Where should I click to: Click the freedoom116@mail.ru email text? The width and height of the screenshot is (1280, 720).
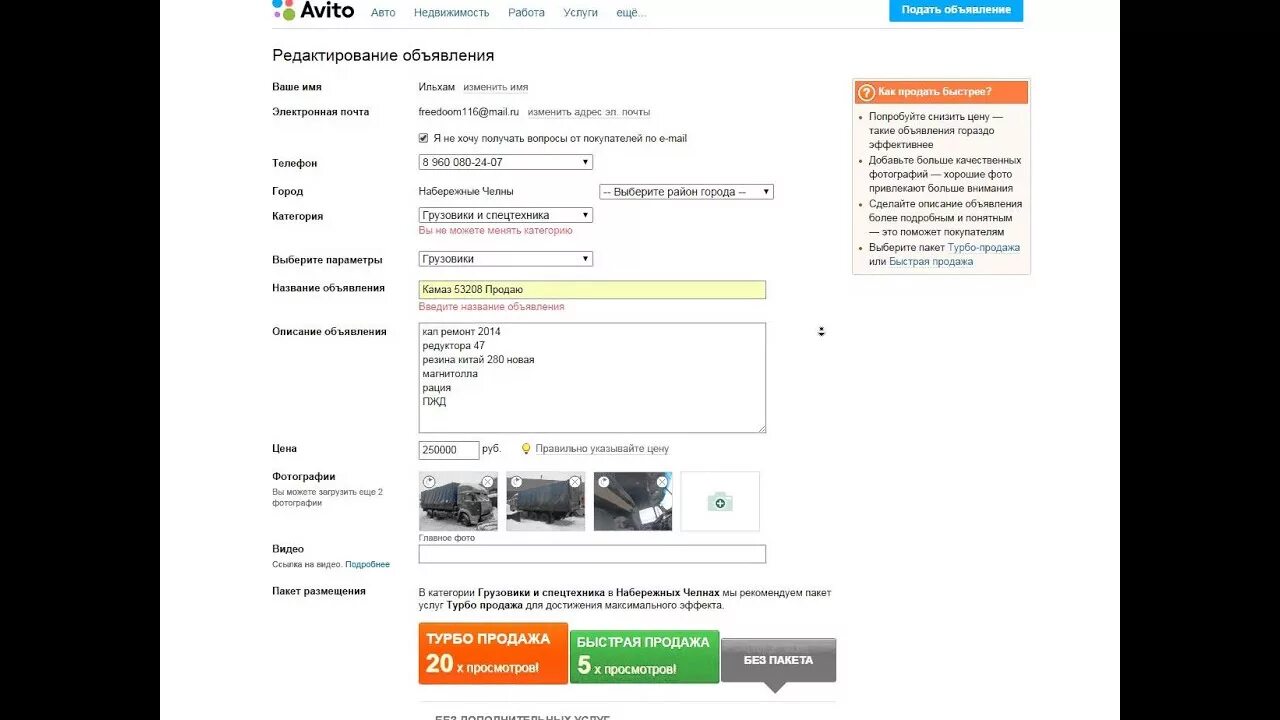click(469, 112)
